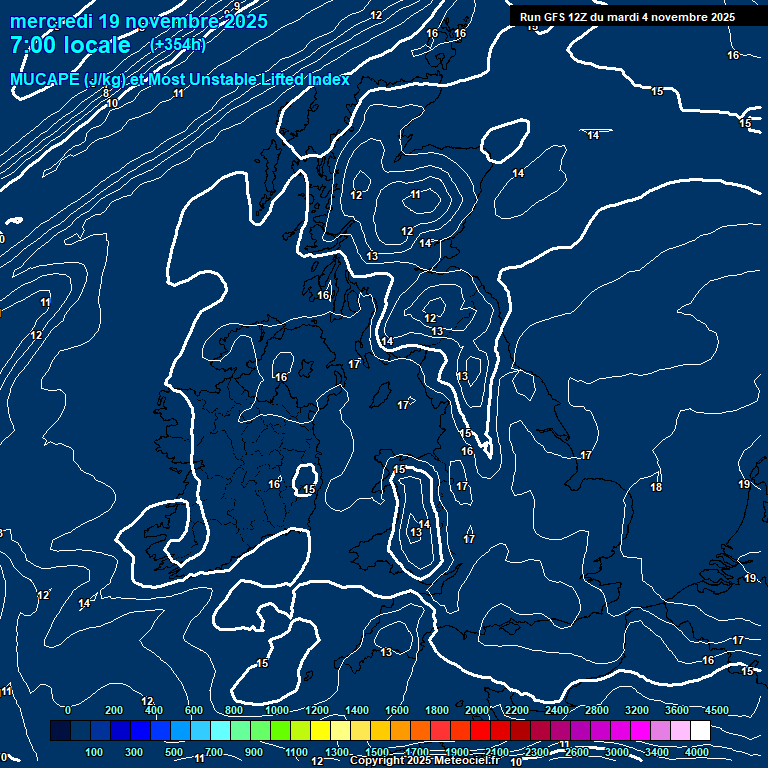Click the legend value '4000'
This screenshot has width=768, height=768.
coord(697,752)
